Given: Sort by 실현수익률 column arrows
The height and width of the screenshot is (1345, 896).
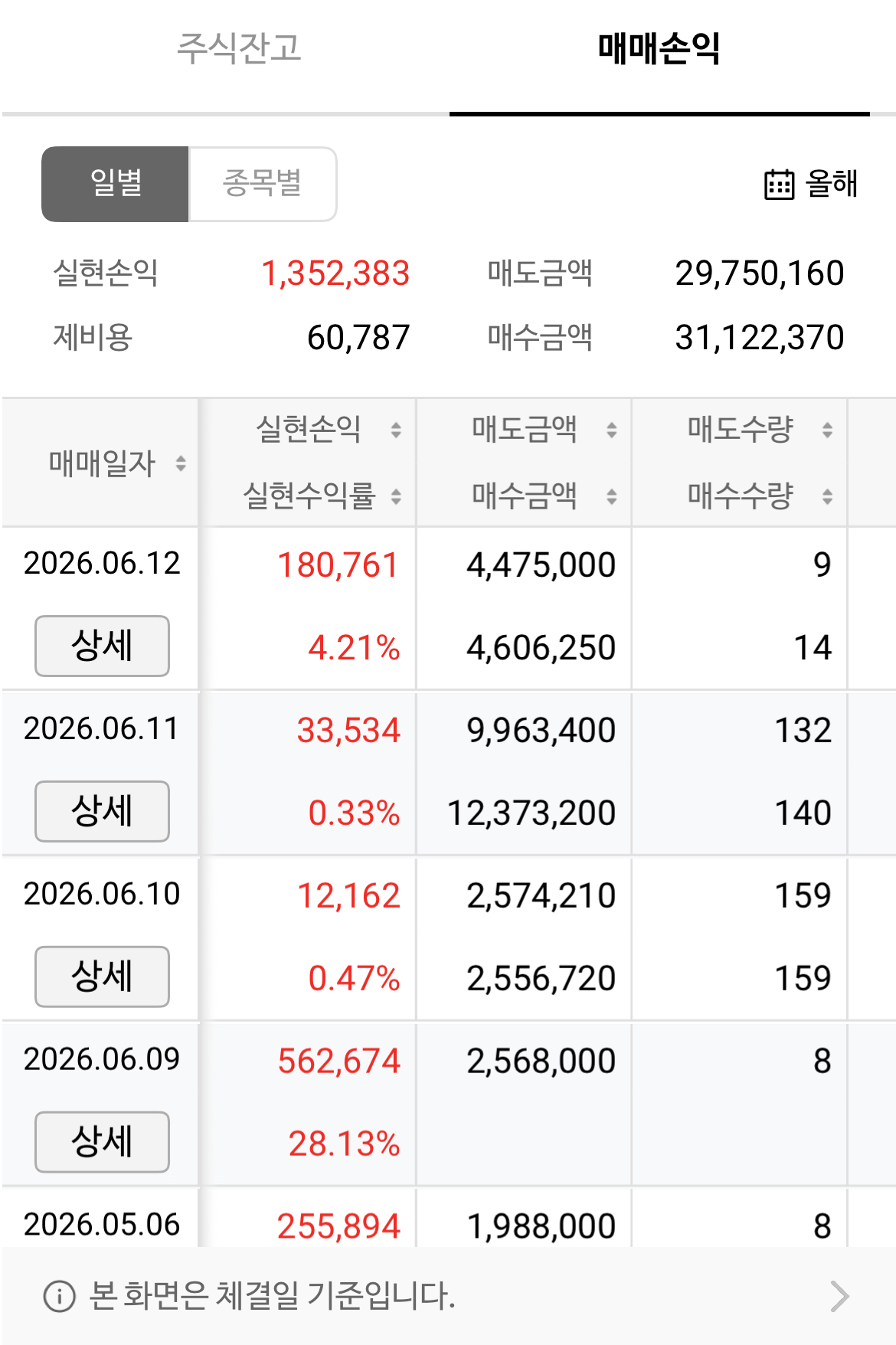Looking at the screenshot, I should [x=396, y=496].
